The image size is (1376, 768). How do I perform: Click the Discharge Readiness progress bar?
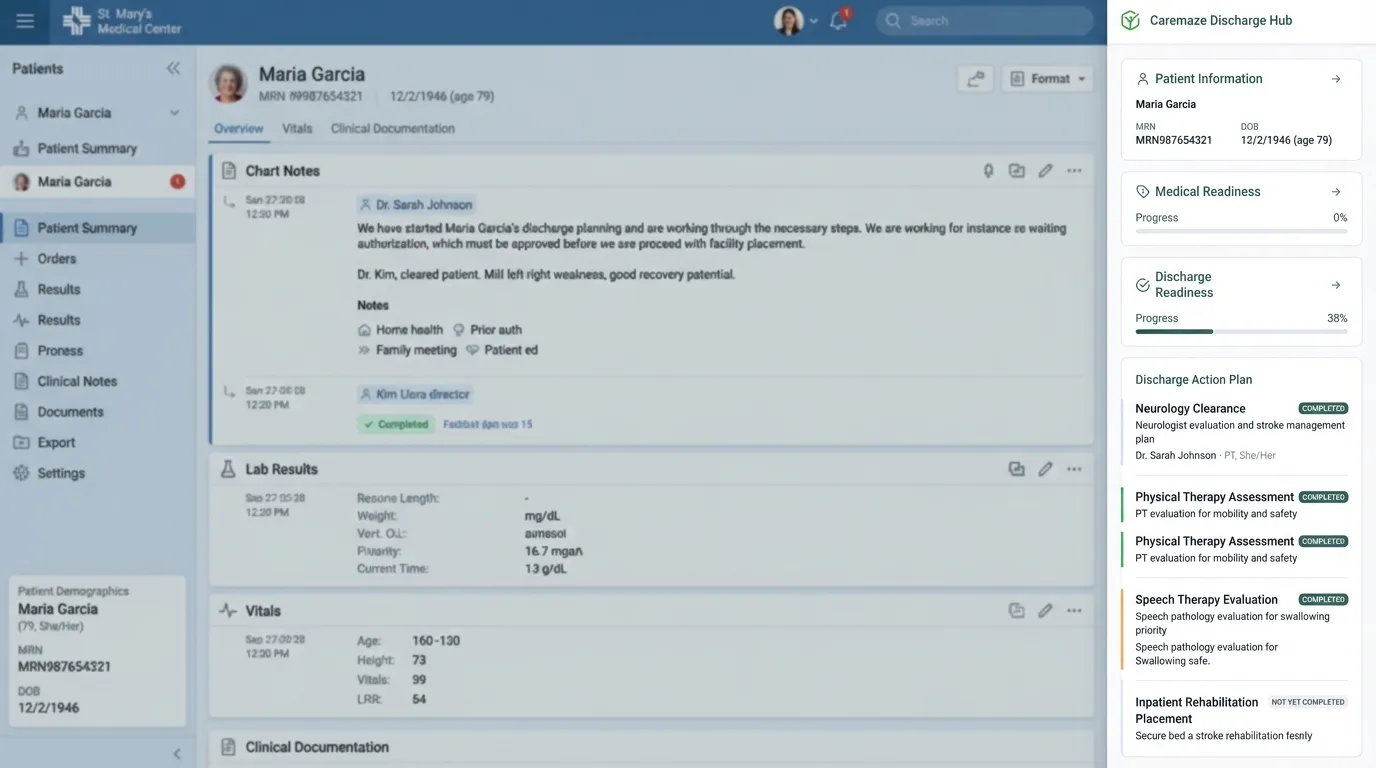tap(1240, 331)
